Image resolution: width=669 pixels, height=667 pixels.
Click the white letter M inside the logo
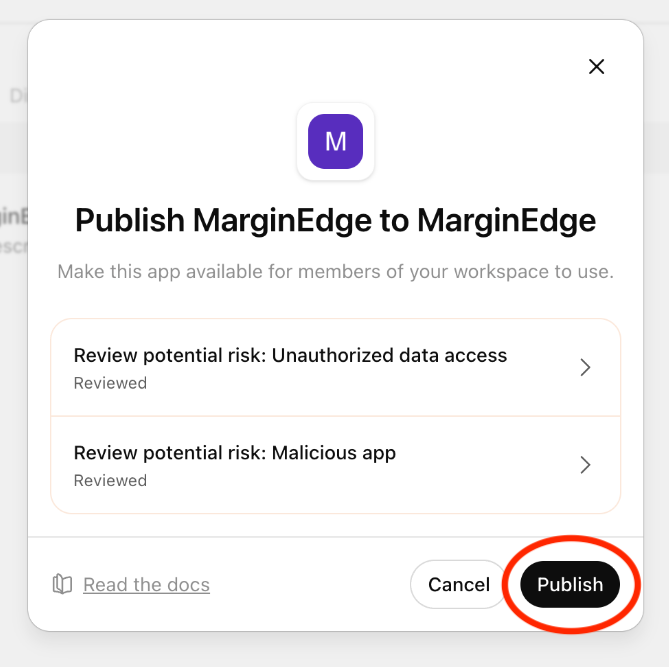point(335,141)
